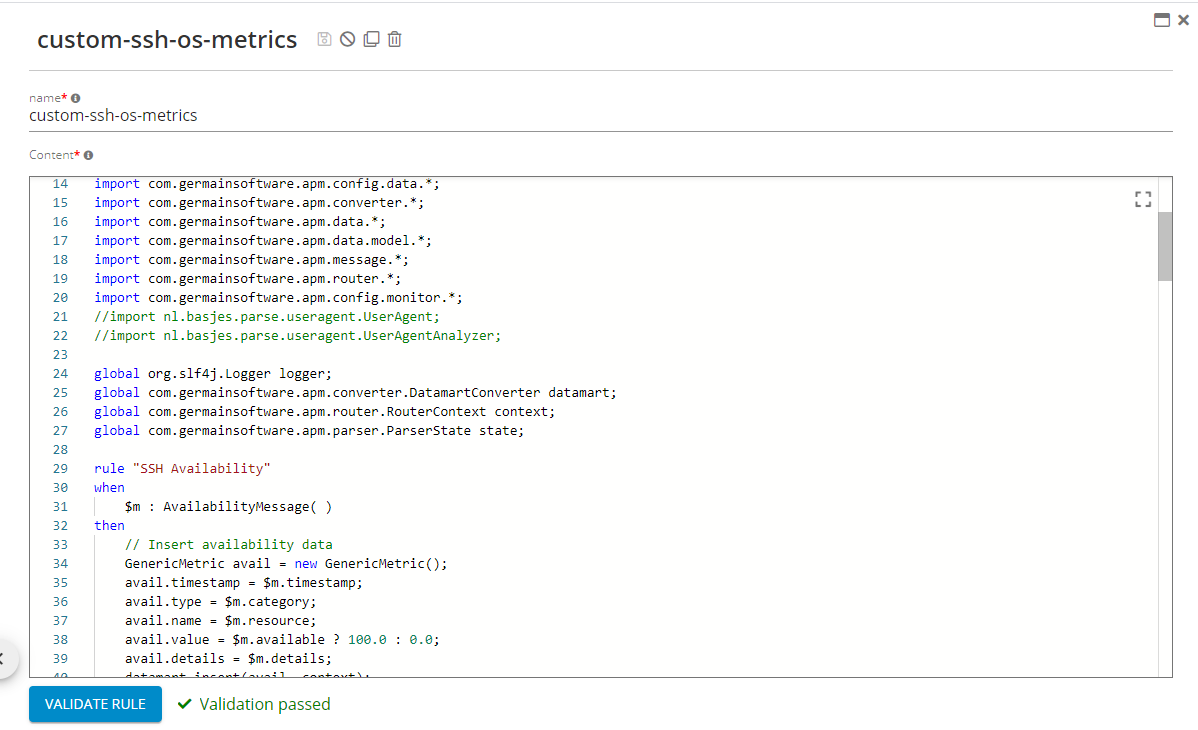Expand code editor to fullscreen
Screen dimensions: 1198x730
point(1143,199)
